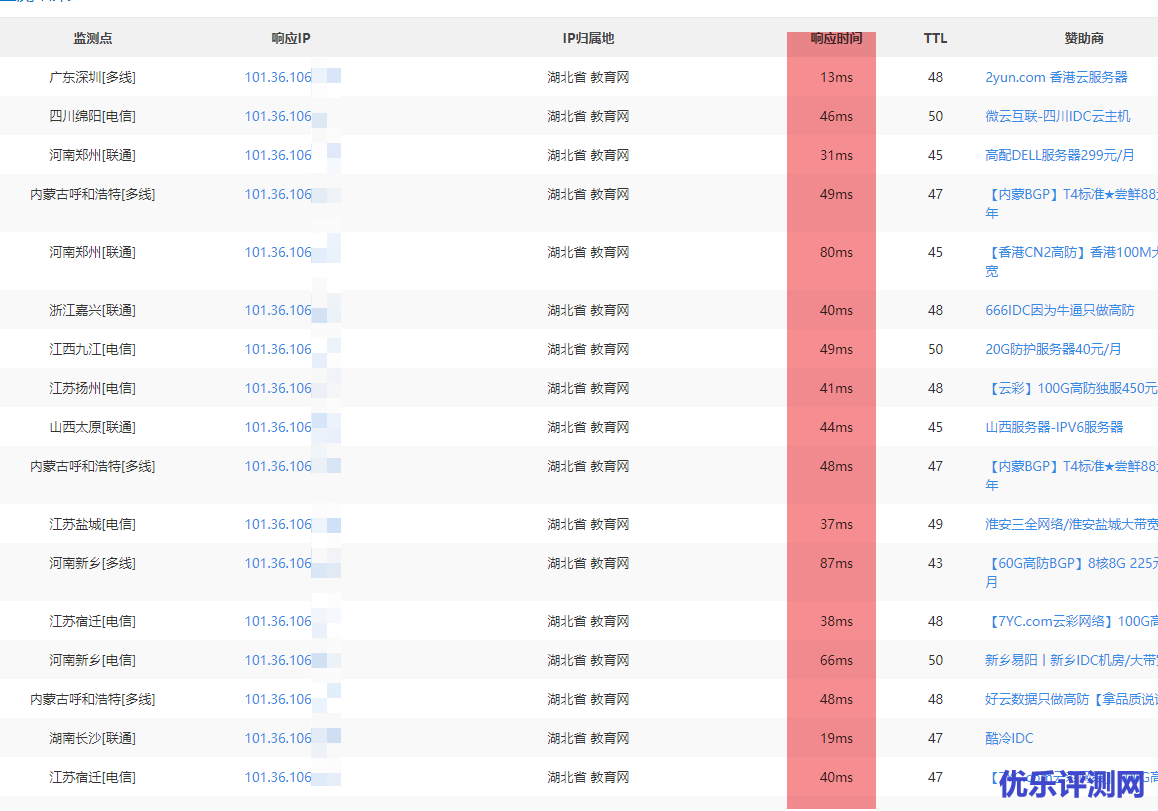The image size is (1158, 811).
Task: Click the 响应时间 column header
Action: click(x=835, y=38)
